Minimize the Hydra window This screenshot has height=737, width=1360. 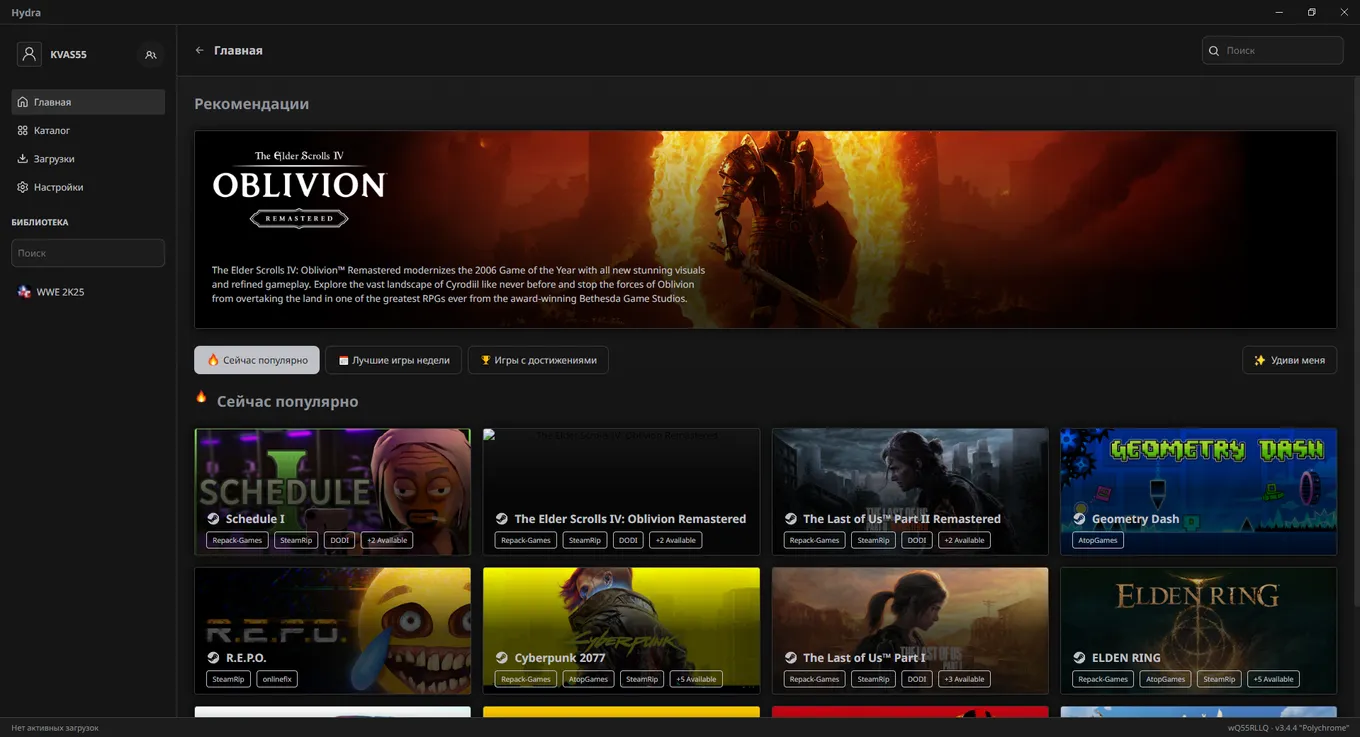(1279, 12)
